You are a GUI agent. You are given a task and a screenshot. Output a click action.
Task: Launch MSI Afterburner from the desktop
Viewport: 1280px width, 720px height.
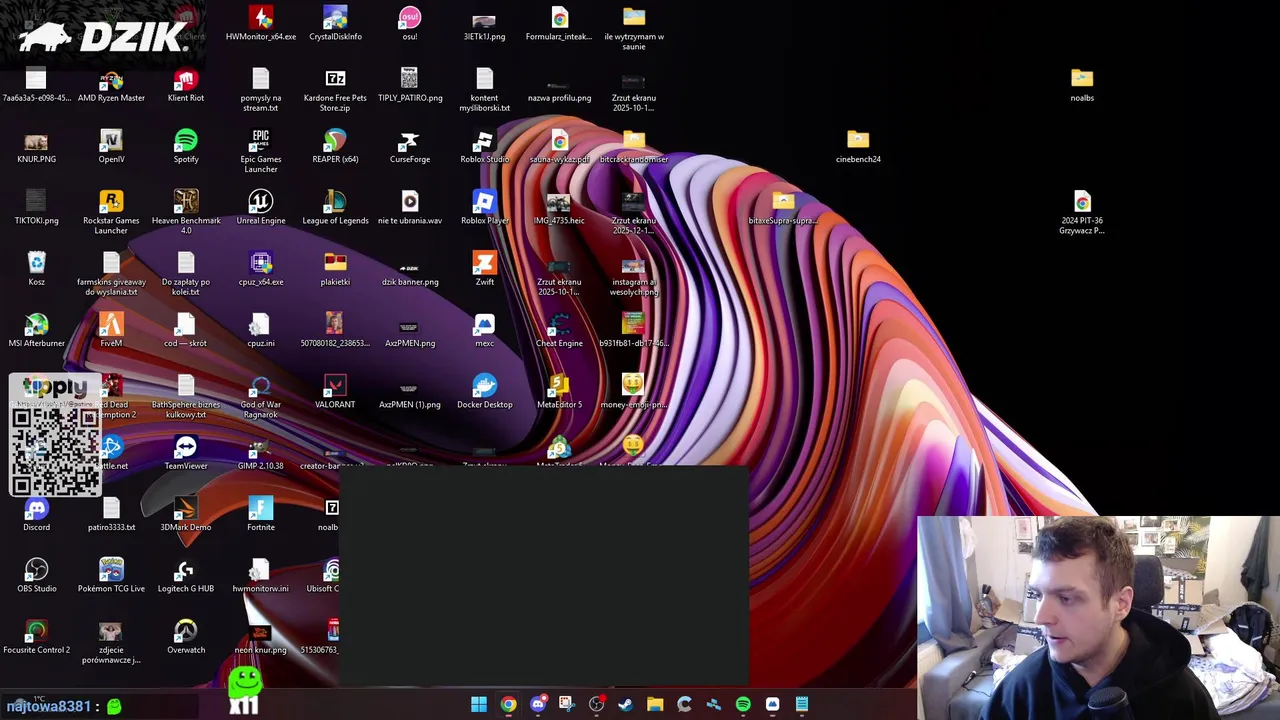pos(36,331)
